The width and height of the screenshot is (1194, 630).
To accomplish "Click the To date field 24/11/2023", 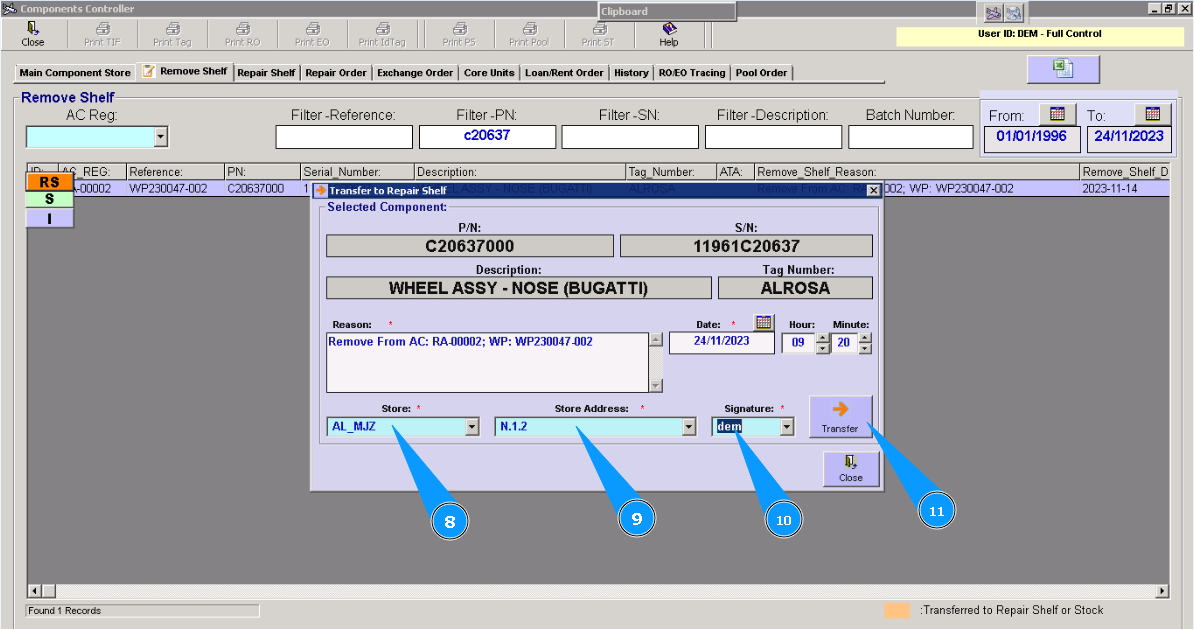I will point(1129,138).
